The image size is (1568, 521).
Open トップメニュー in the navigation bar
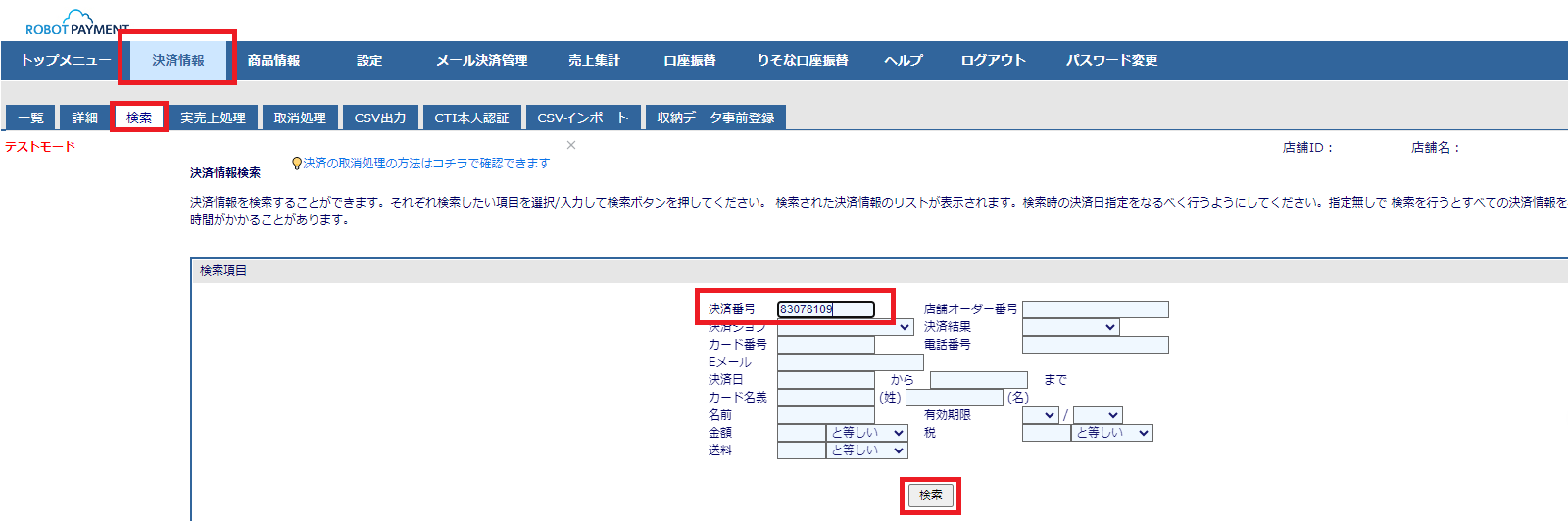(x=66, y=60)
